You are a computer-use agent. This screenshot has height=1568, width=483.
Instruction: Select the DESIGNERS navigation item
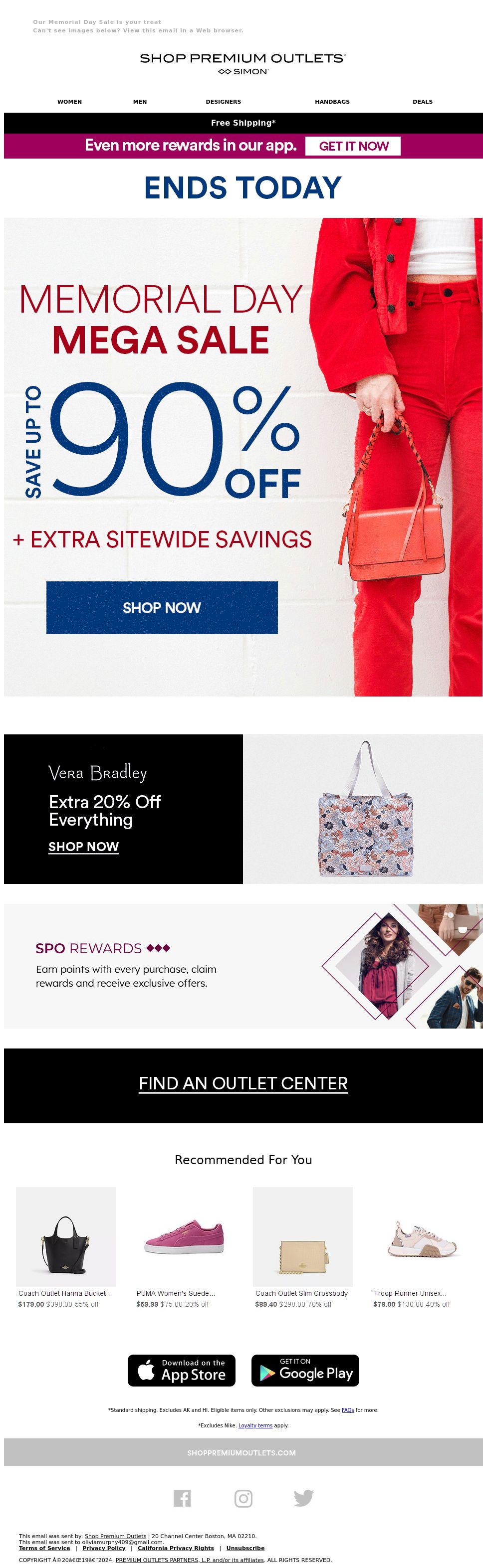[224, 102]
